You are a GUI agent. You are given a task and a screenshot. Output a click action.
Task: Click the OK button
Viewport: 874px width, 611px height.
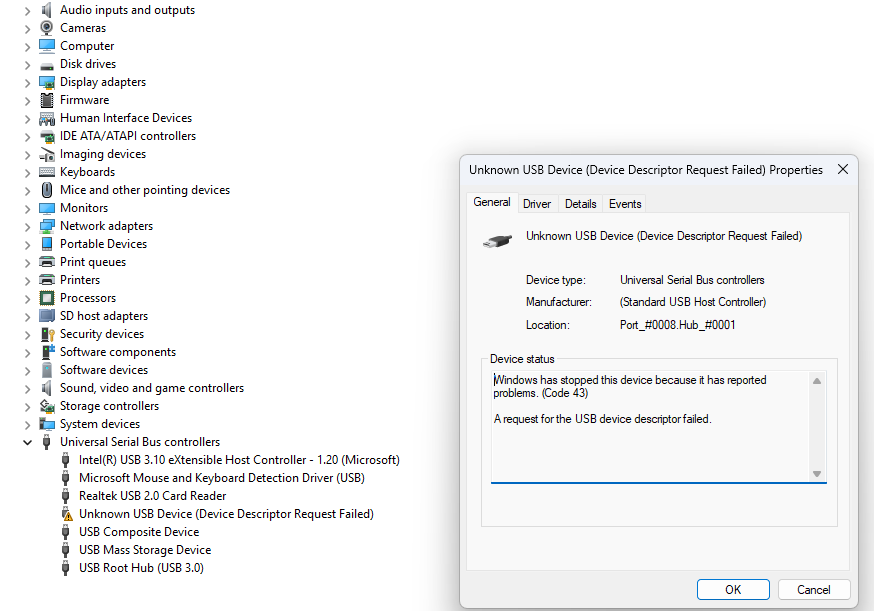tap(733, 590)
